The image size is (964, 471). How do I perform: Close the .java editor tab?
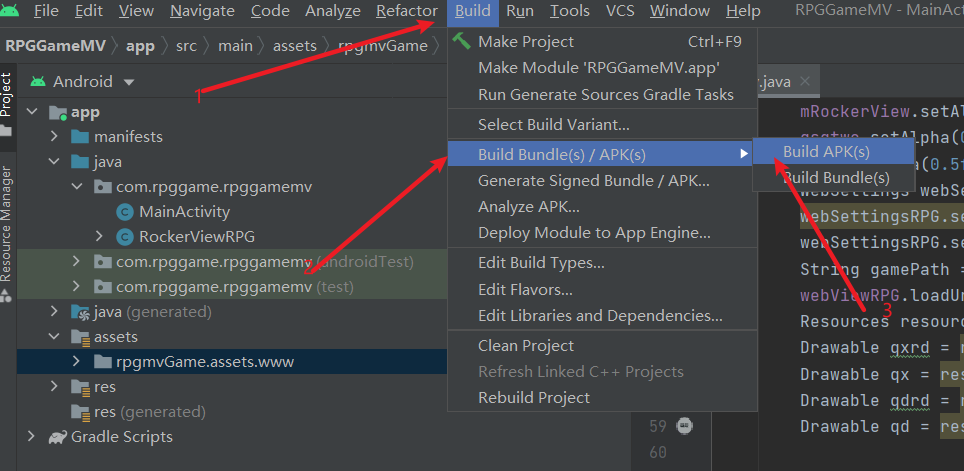click(805, 82)
